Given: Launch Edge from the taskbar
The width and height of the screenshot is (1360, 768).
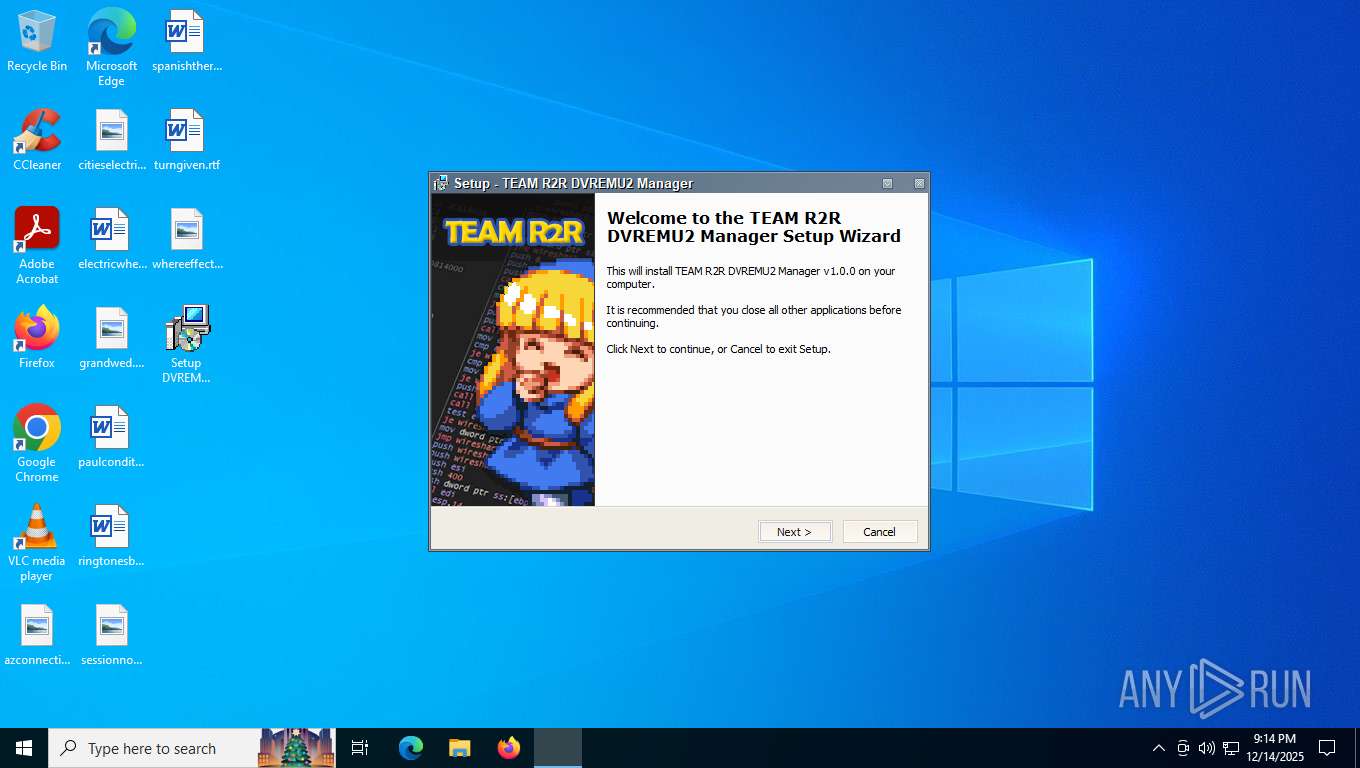Looking at the screenshot, I should (411, 748).
